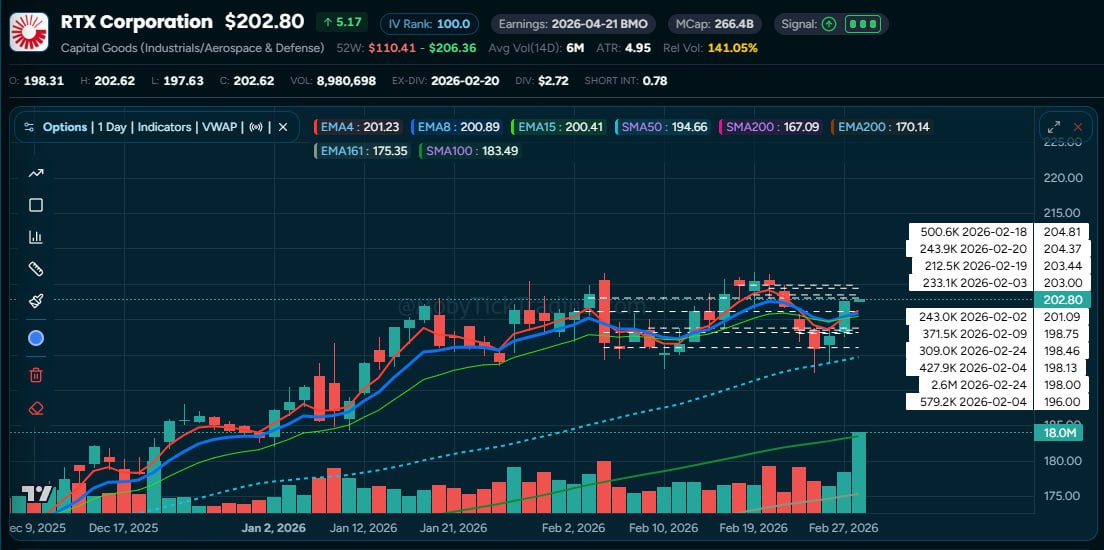Screen dimensions: 1104x550
Task: Select the rectangle shape tool
Action: coord(36,205)
